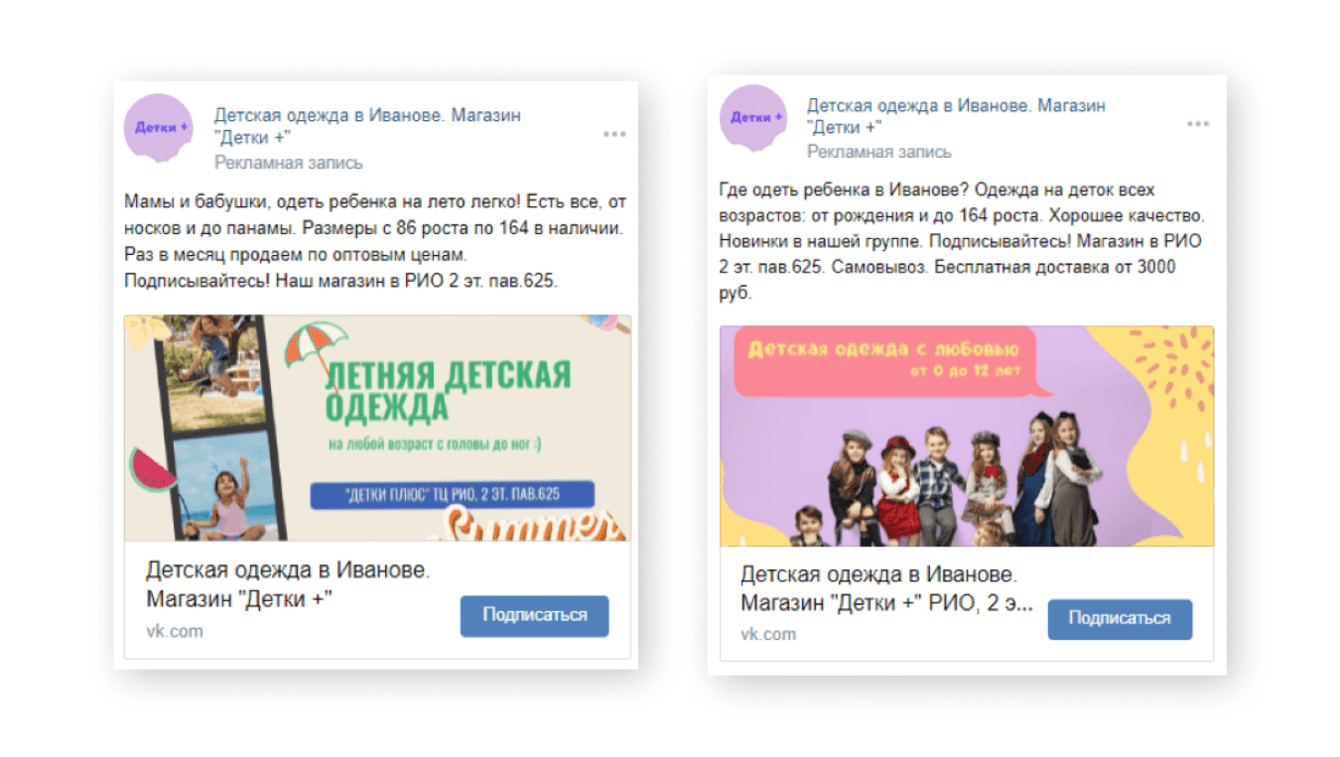Click Подписаться button in left ad
This screenshot has height=757, width=1340.
coord(534,616)
